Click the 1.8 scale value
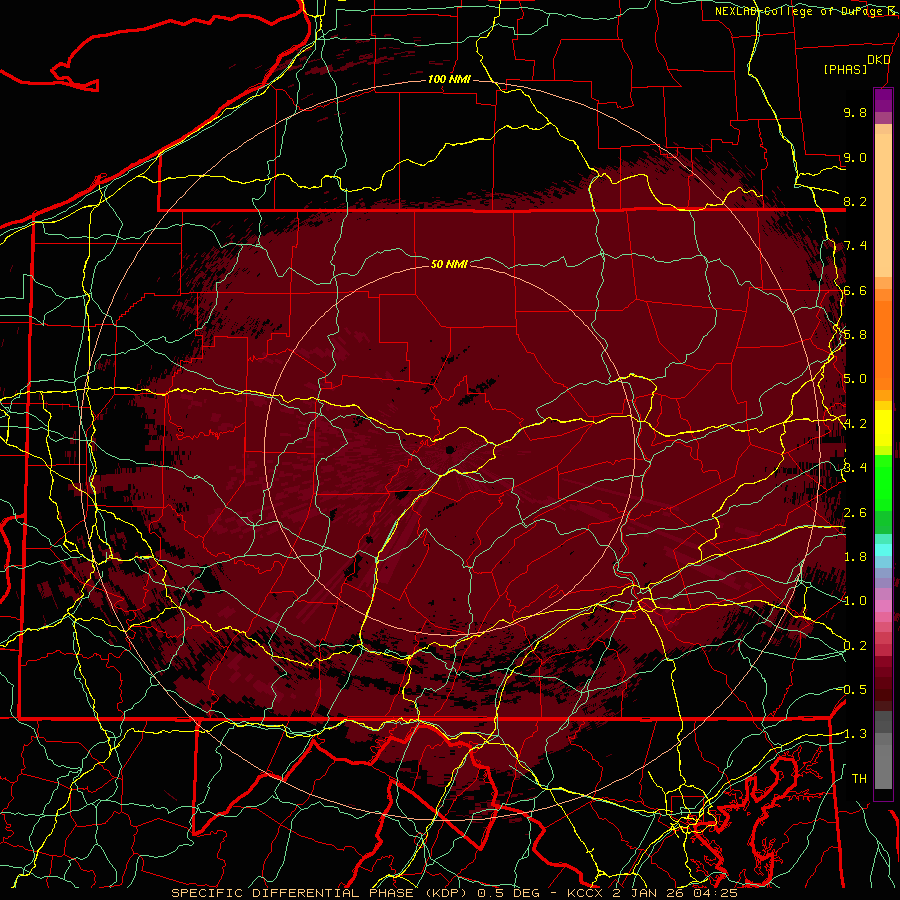Screen dimensions: 900x900 [x=855, y=557]
